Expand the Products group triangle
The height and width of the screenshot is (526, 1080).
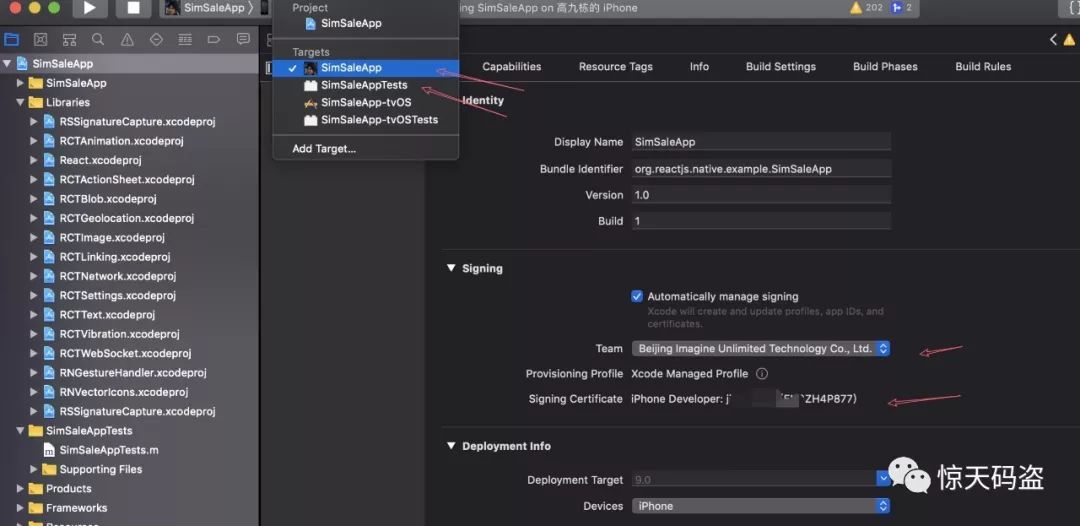pyautogui.click(x=20, y=488)
